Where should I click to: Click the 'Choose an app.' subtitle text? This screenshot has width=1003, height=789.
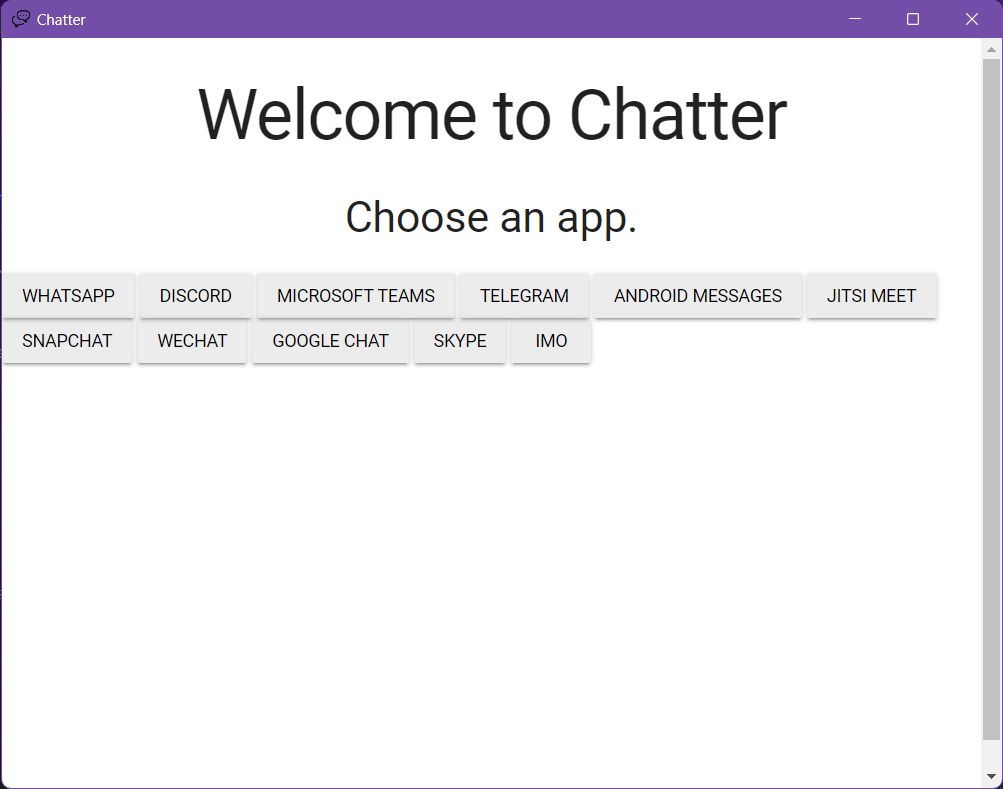point(491,218)
